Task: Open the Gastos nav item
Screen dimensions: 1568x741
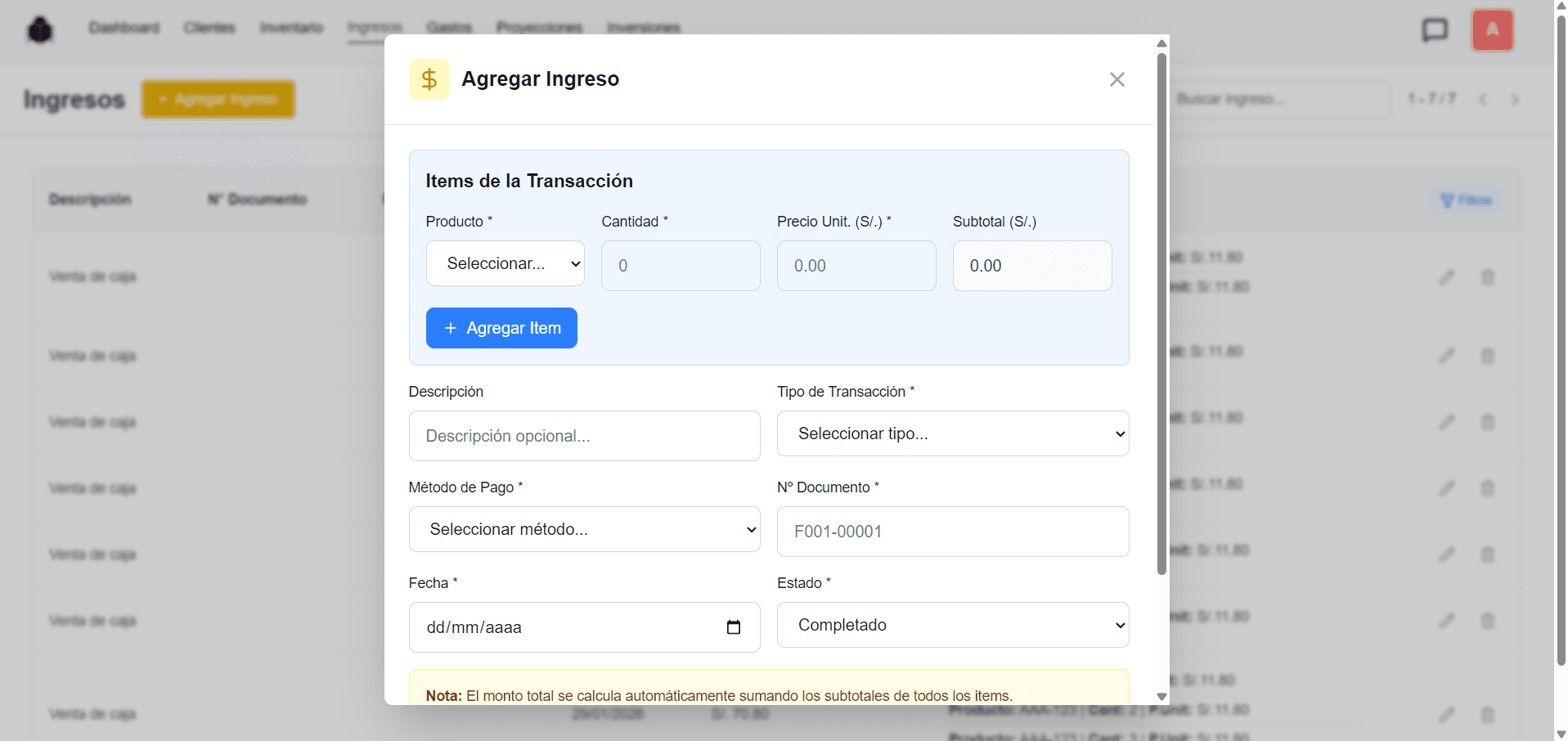Action: (449, 28)
